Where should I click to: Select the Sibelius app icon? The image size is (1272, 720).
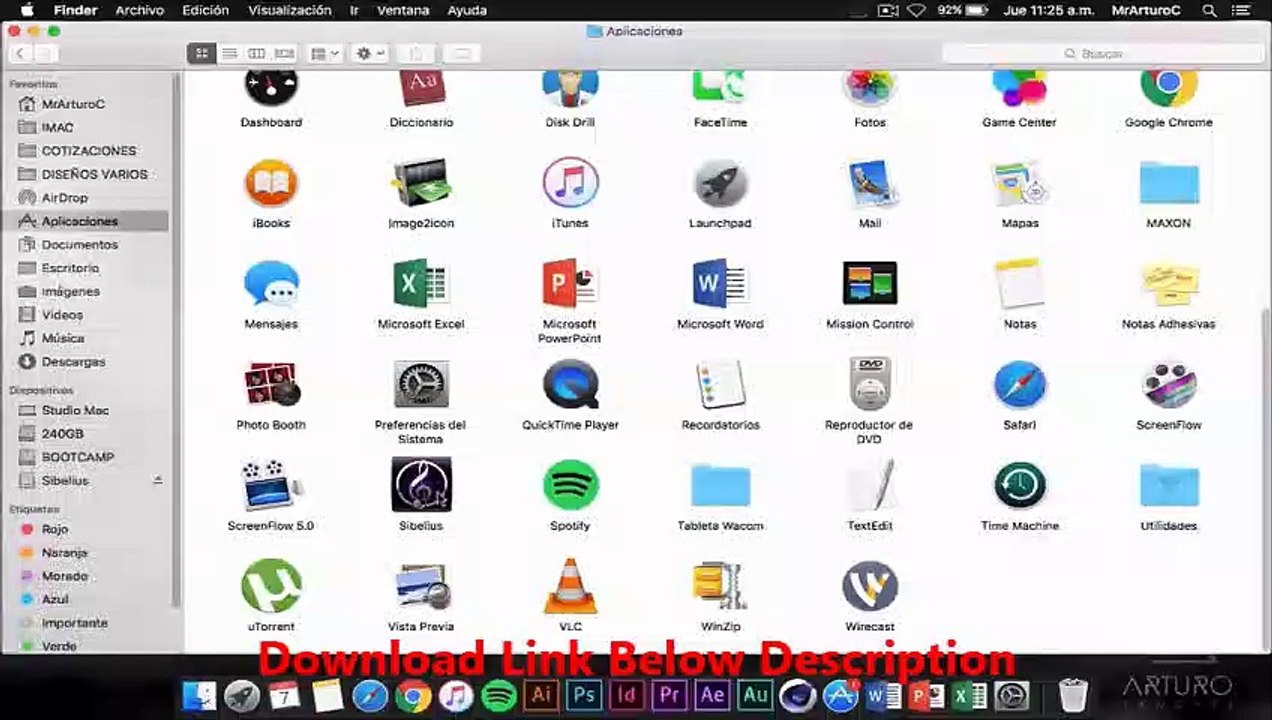click(421, 487)
